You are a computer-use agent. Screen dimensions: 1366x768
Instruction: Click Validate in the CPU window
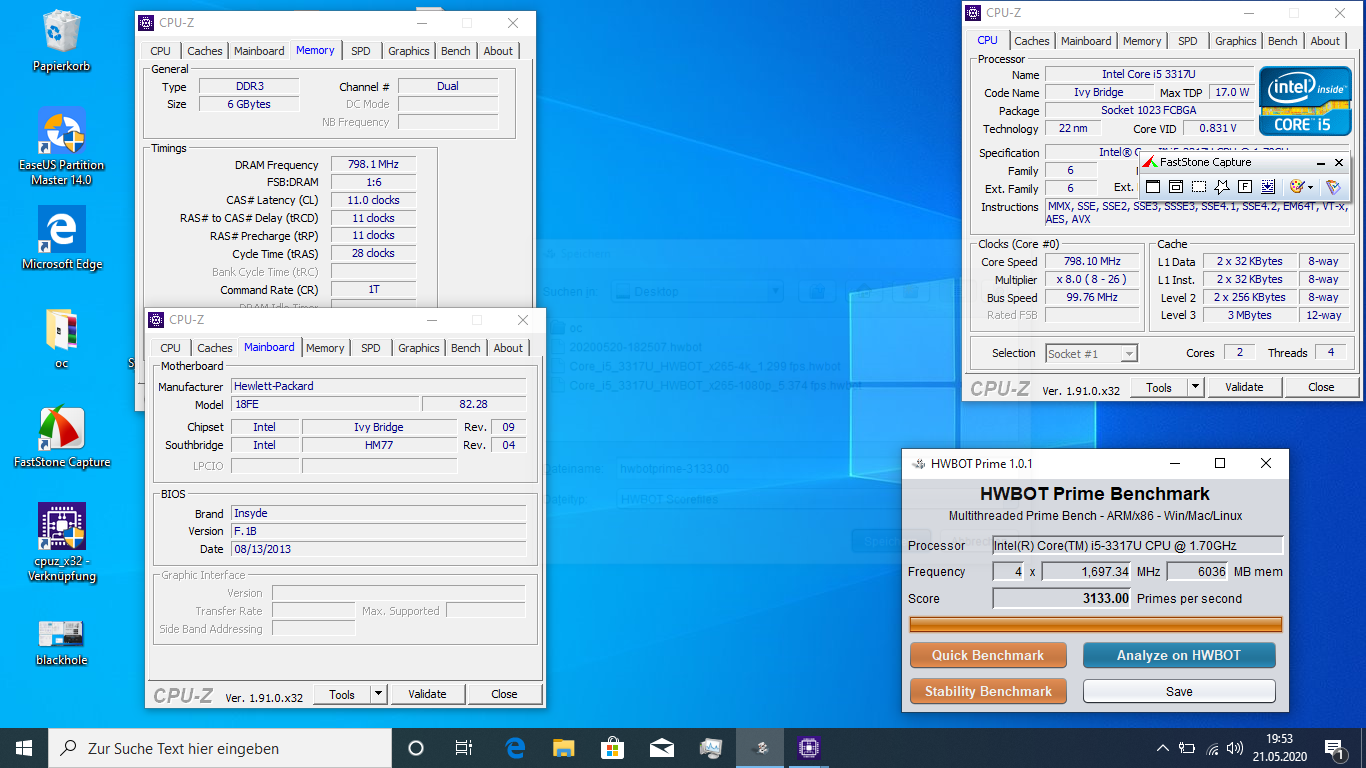coord(1244,387)
